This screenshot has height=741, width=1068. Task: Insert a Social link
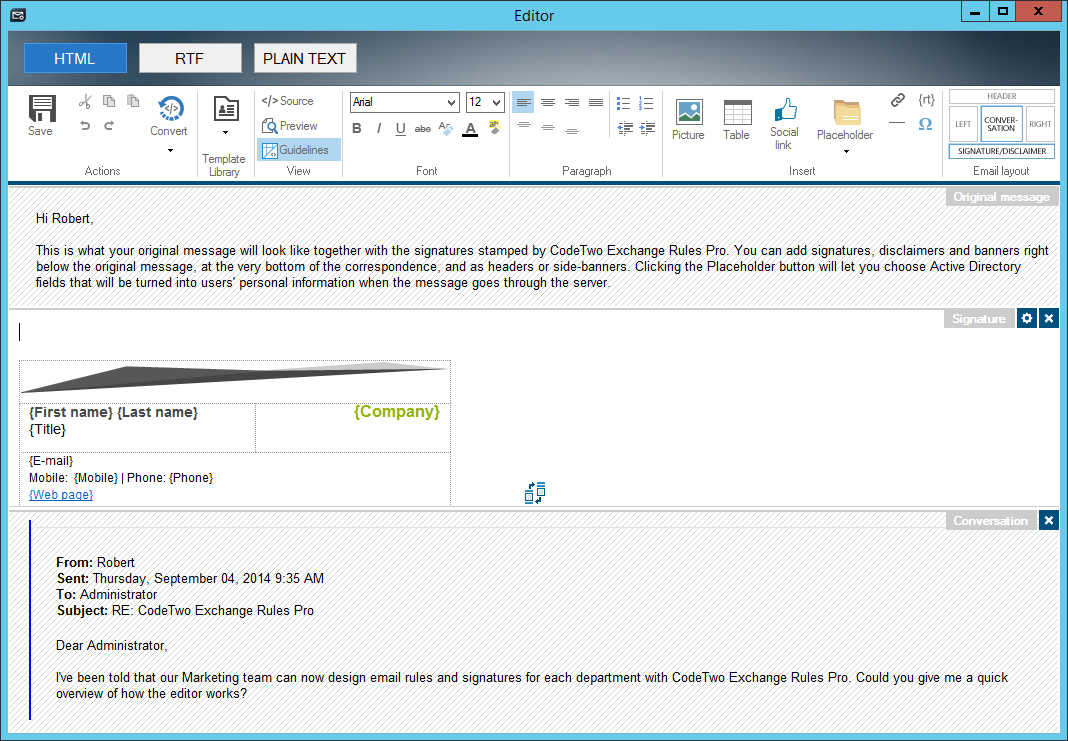pos(784,123)
